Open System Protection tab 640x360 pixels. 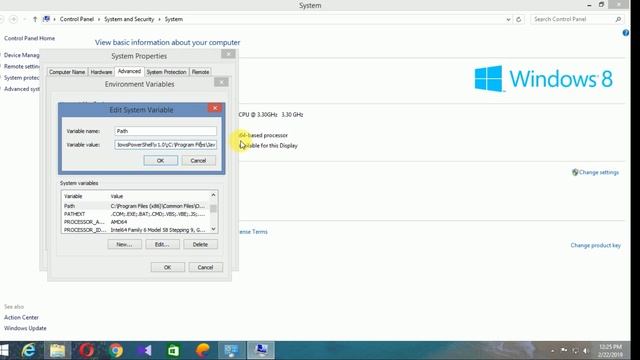(166, 72)
